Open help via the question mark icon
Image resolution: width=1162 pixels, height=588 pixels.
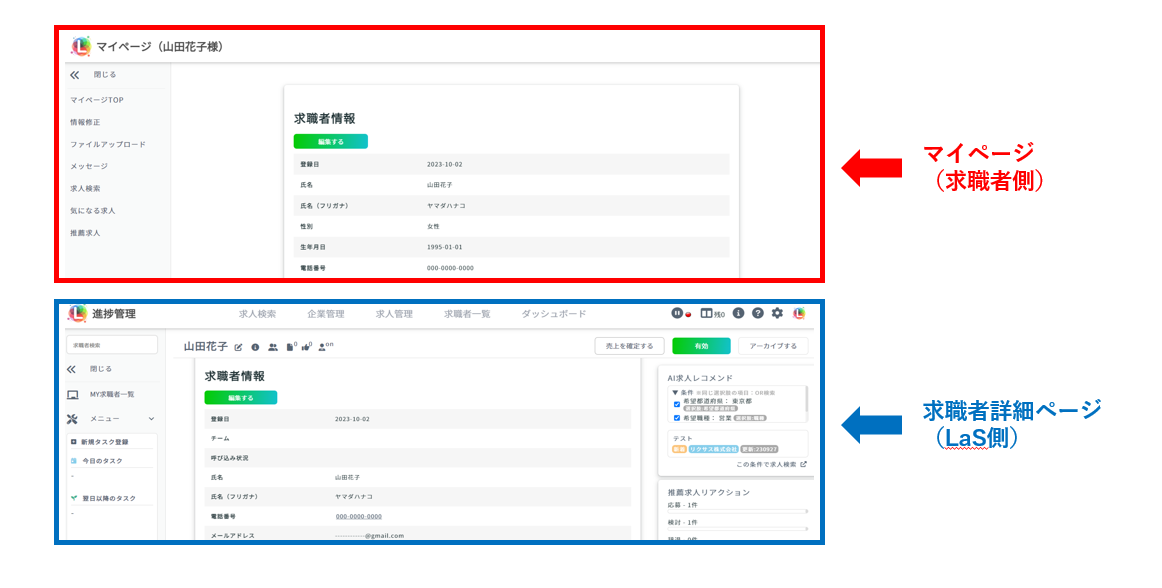[x=757, y=313]
